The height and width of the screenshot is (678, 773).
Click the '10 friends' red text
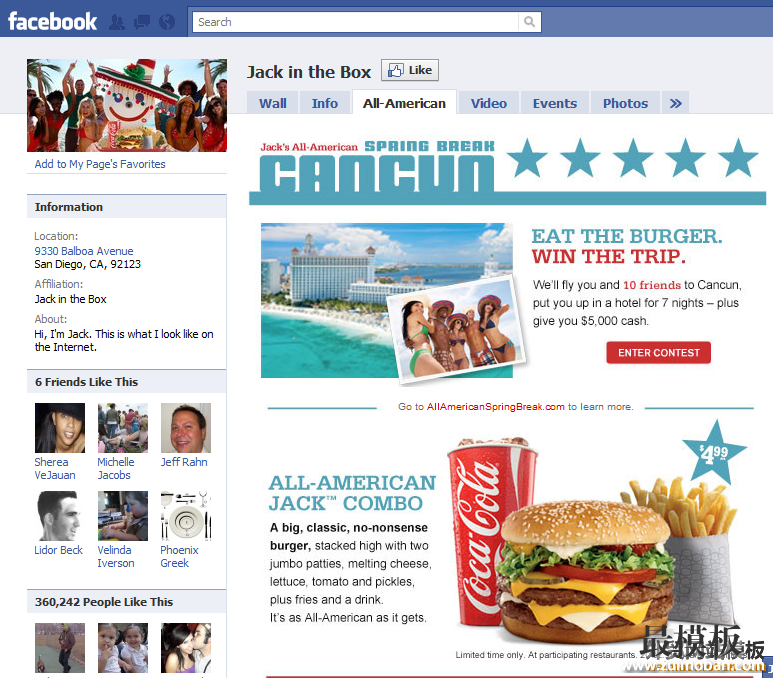pos(652,285)
